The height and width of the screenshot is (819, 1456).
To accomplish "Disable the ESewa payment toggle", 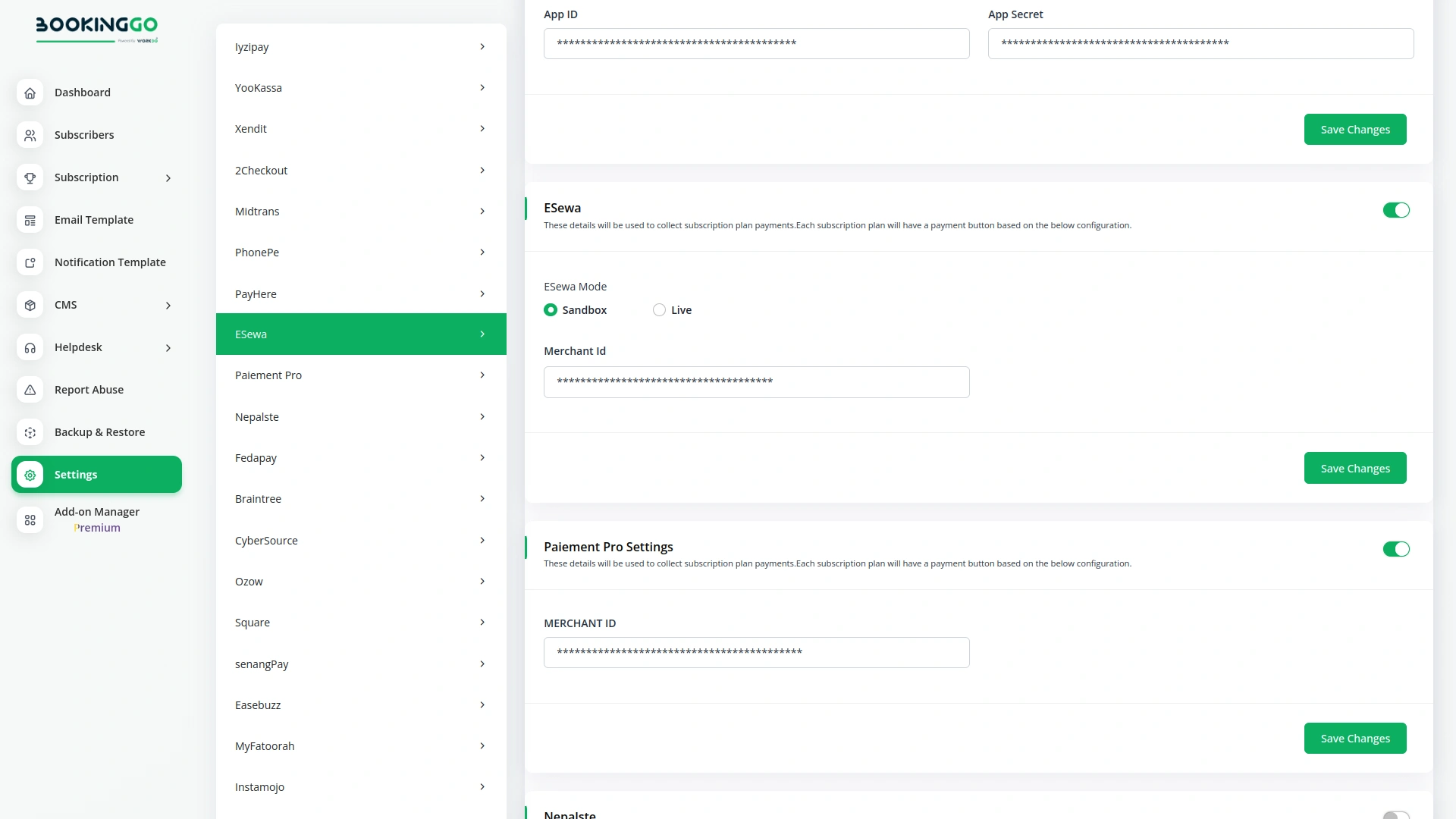I will click(1396, 210).
